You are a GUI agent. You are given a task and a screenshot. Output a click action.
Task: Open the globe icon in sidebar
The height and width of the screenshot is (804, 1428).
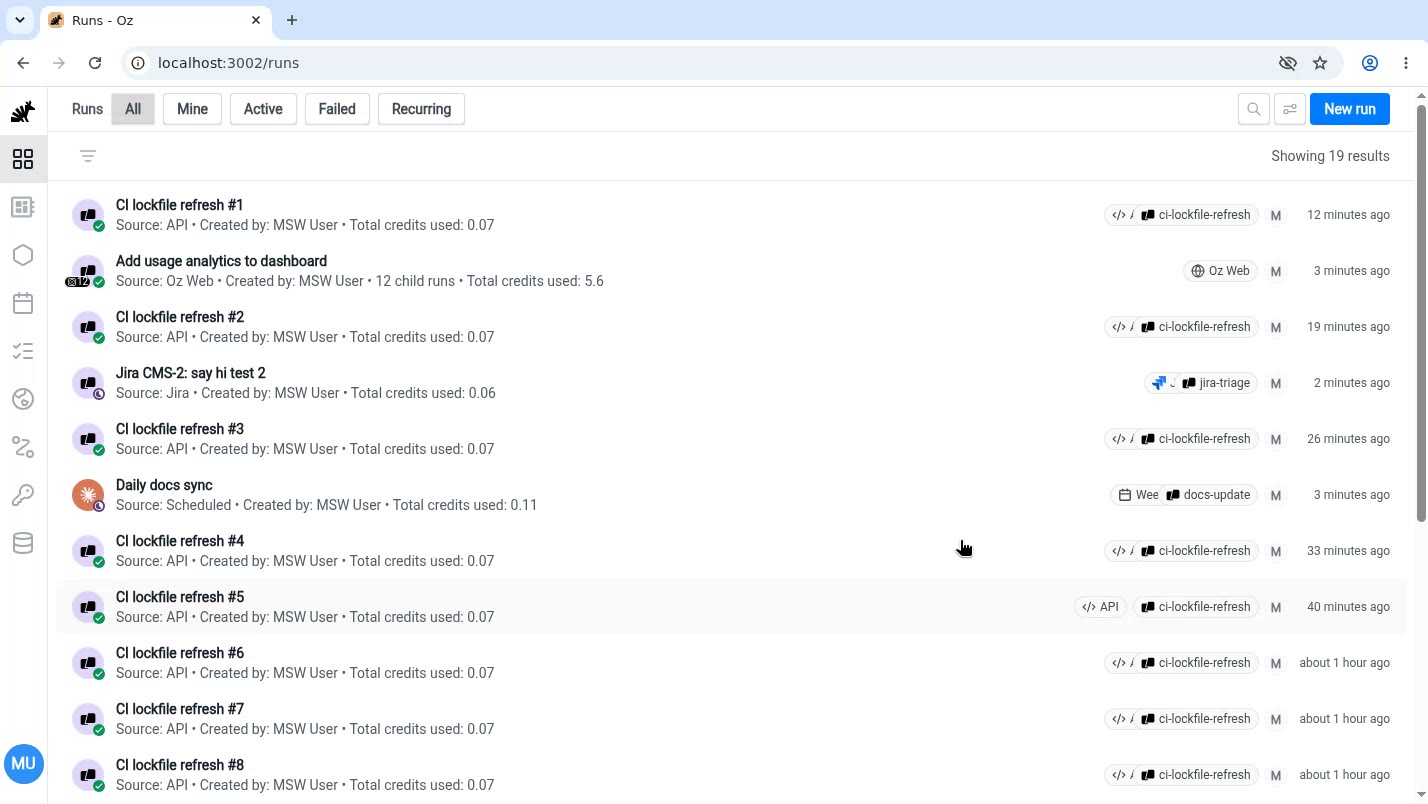pos(23,399)
